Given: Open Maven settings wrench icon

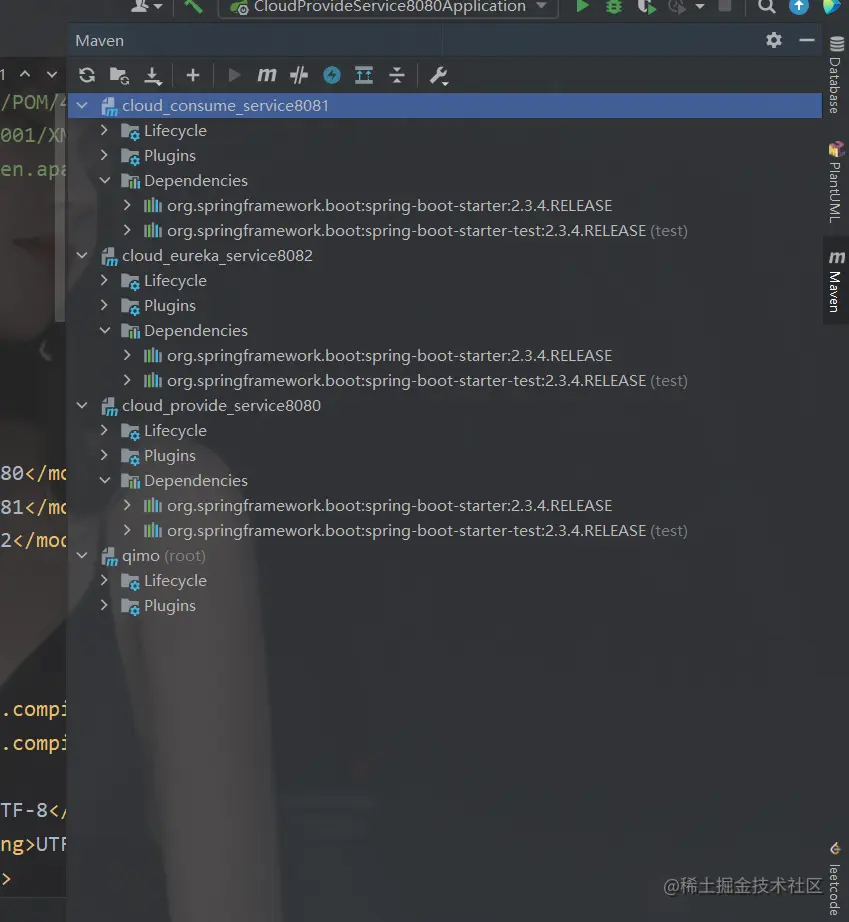Looking at the screenshot, I should click(x=439, y=76).
